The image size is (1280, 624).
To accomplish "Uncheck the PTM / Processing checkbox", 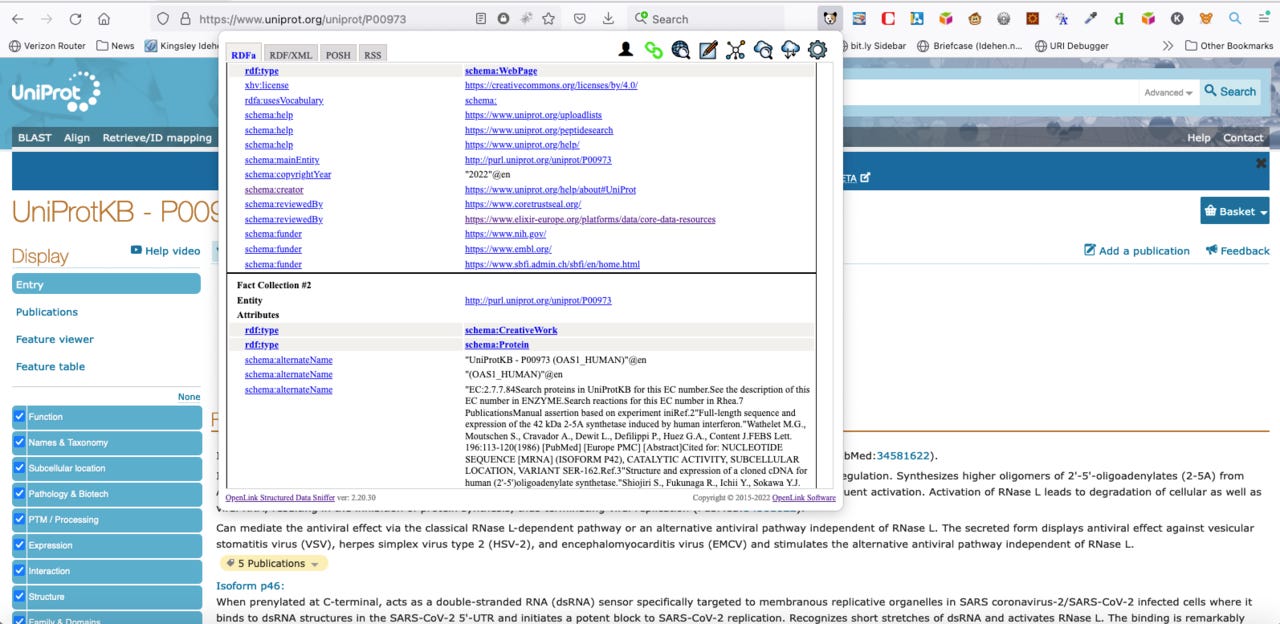I will tap(19, 520).
